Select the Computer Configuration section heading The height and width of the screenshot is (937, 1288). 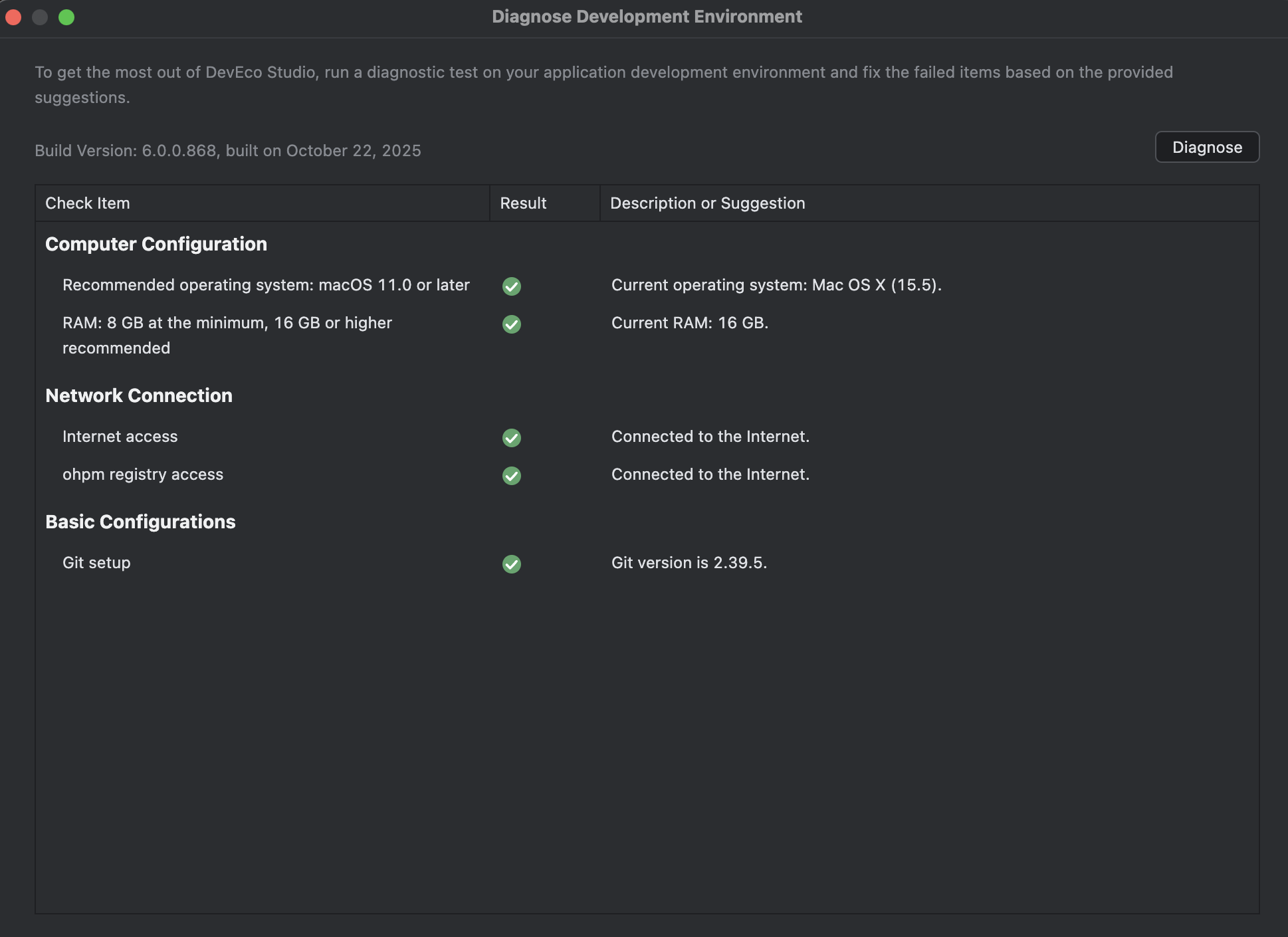pyautogui.click(x=156, y=244)
